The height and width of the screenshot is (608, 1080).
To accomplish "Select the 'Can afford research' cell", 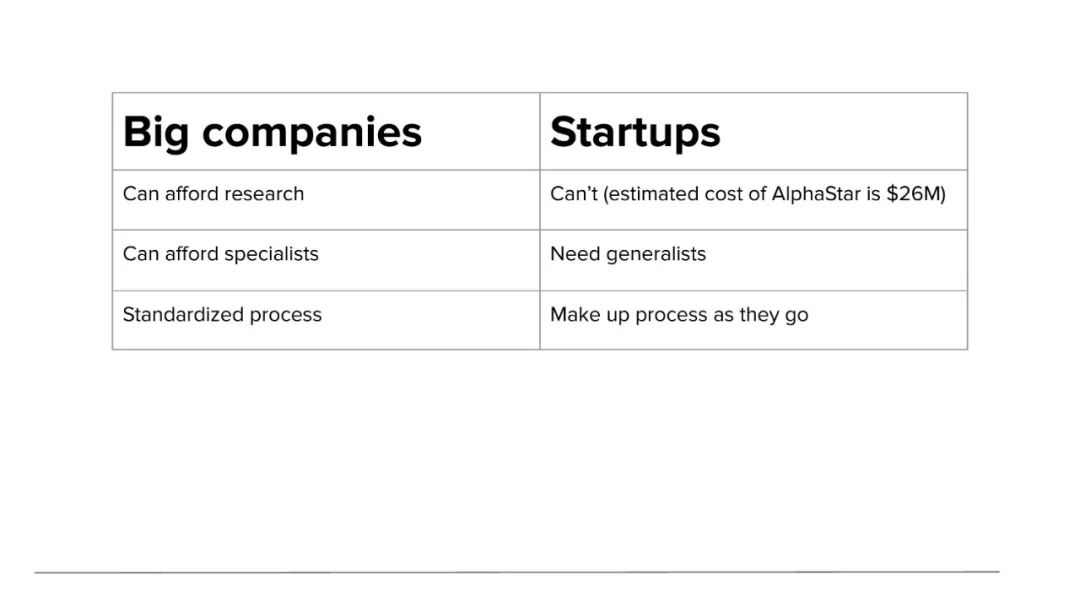I will click(x=326, y=200).
